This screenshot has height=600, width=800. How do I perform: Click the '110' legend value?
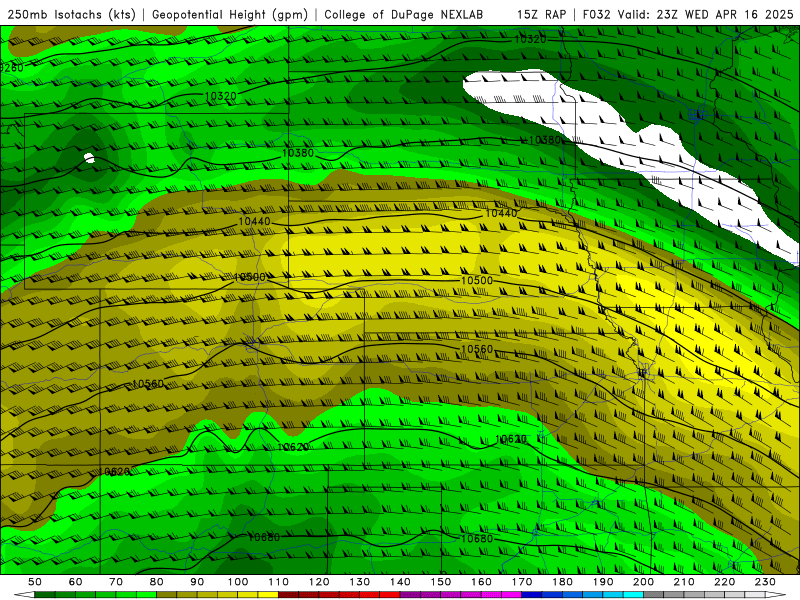coord(279,582)
